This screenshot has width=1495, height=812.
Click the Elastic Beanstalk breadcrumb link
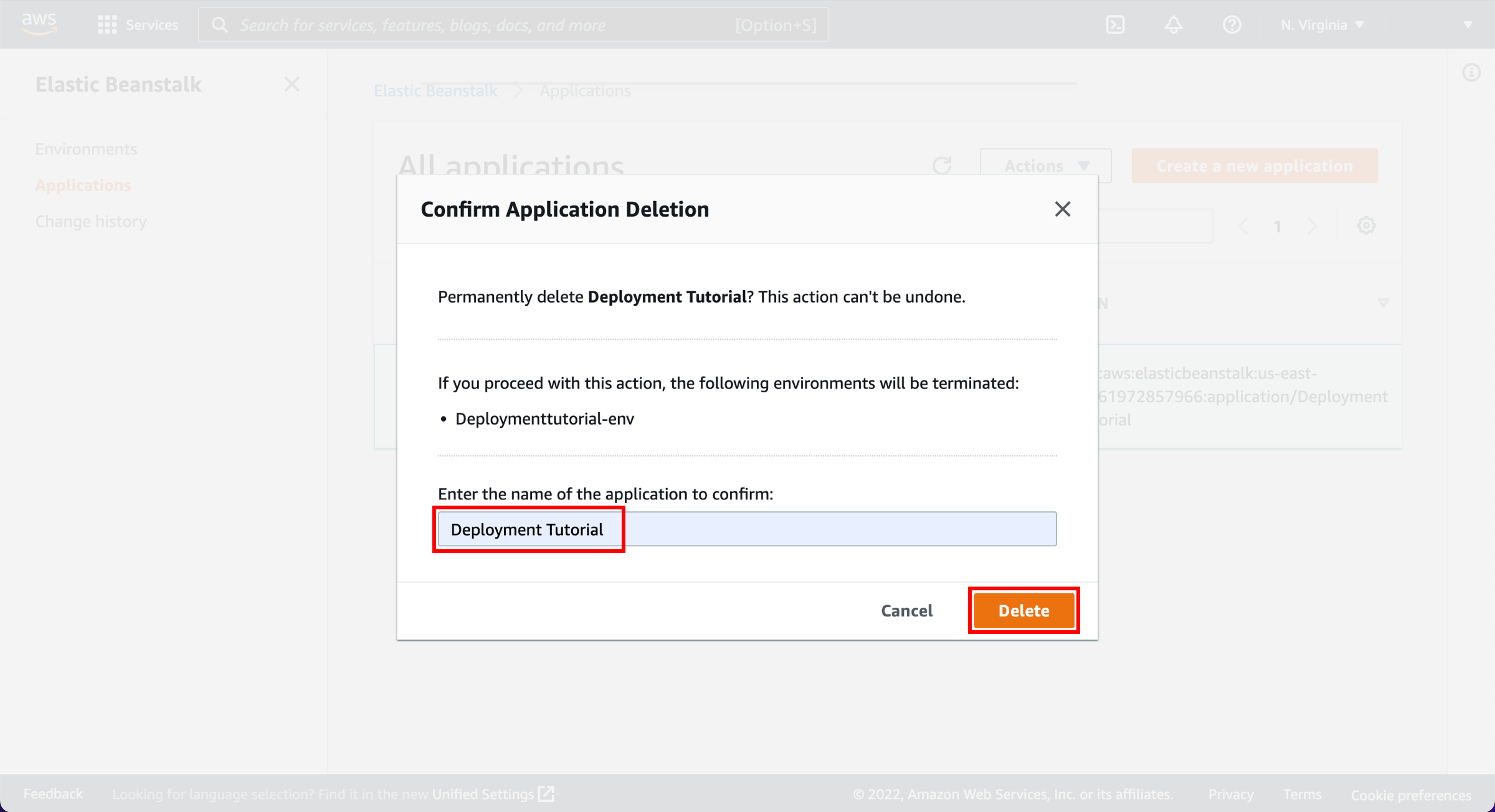(435, 91)
